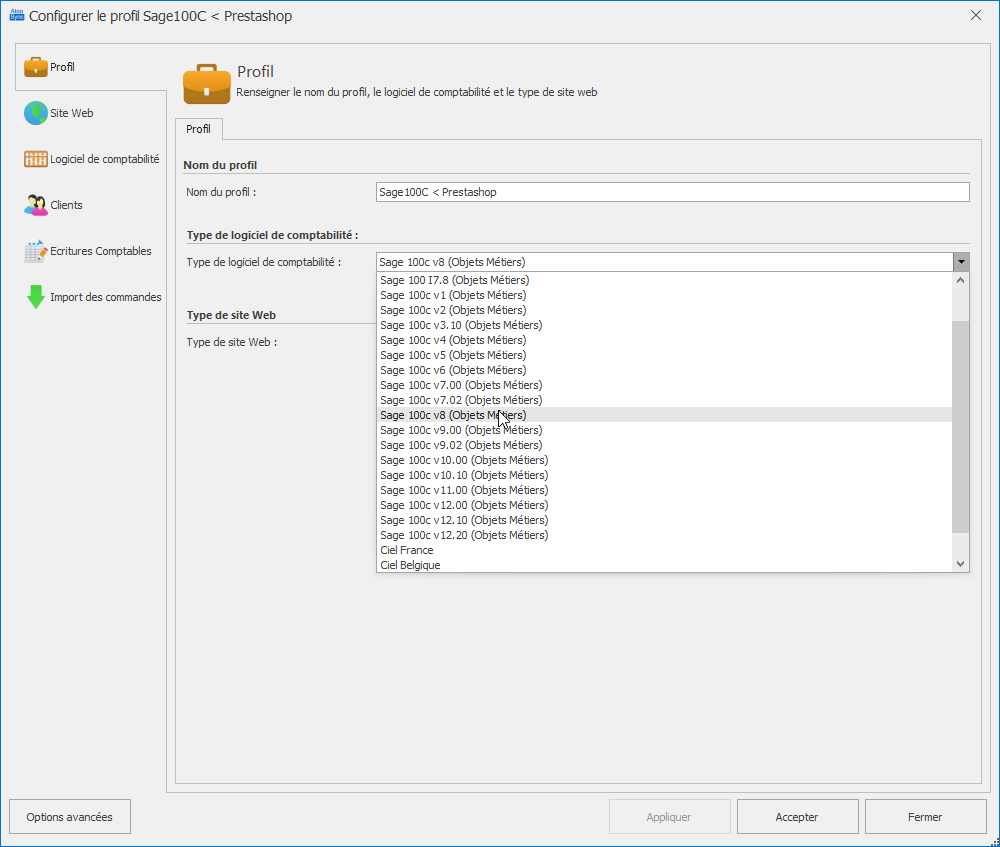Select Sage 100c v7.00 (Objets Métiers)
The height and width of the screenshot is (847, 1000).
(664, 385)
